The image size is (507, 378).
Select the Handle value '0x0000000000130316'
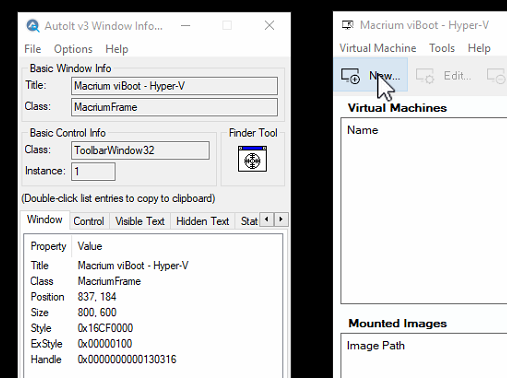127,359
